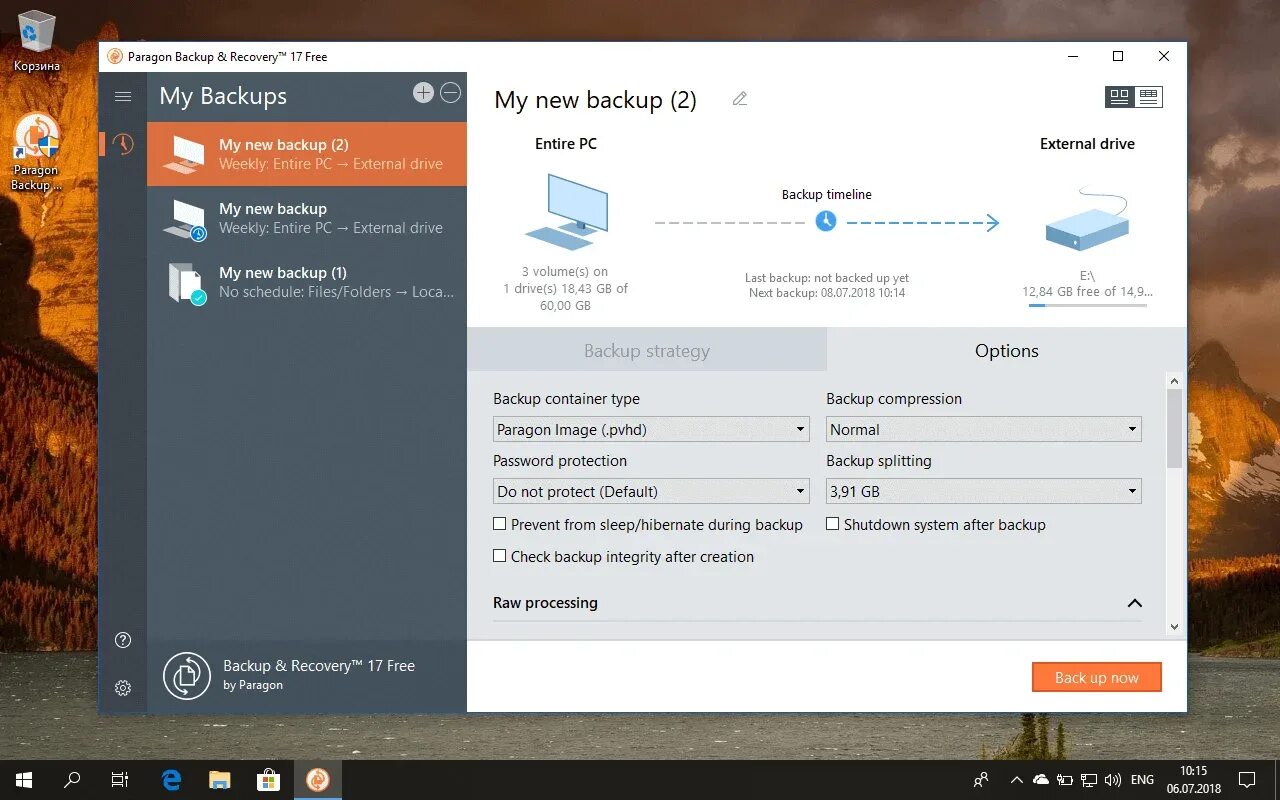Switch to tile view layout icon
This screenshot has height=800, width=1280.
click(1119, 96)
